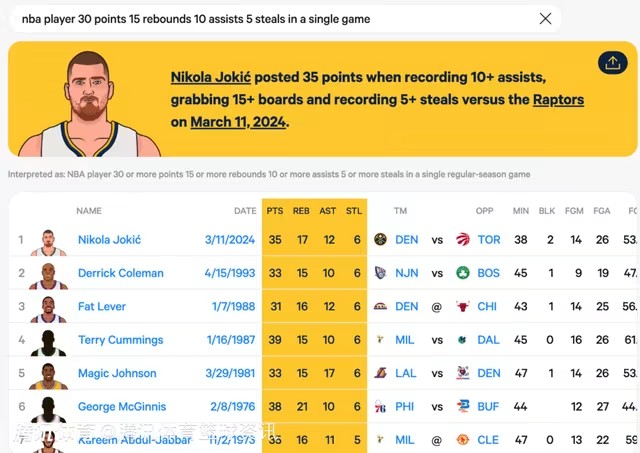Click the Buffalo Braves logo beside BUF
The image size is (640, 453).
click(463, 407)
